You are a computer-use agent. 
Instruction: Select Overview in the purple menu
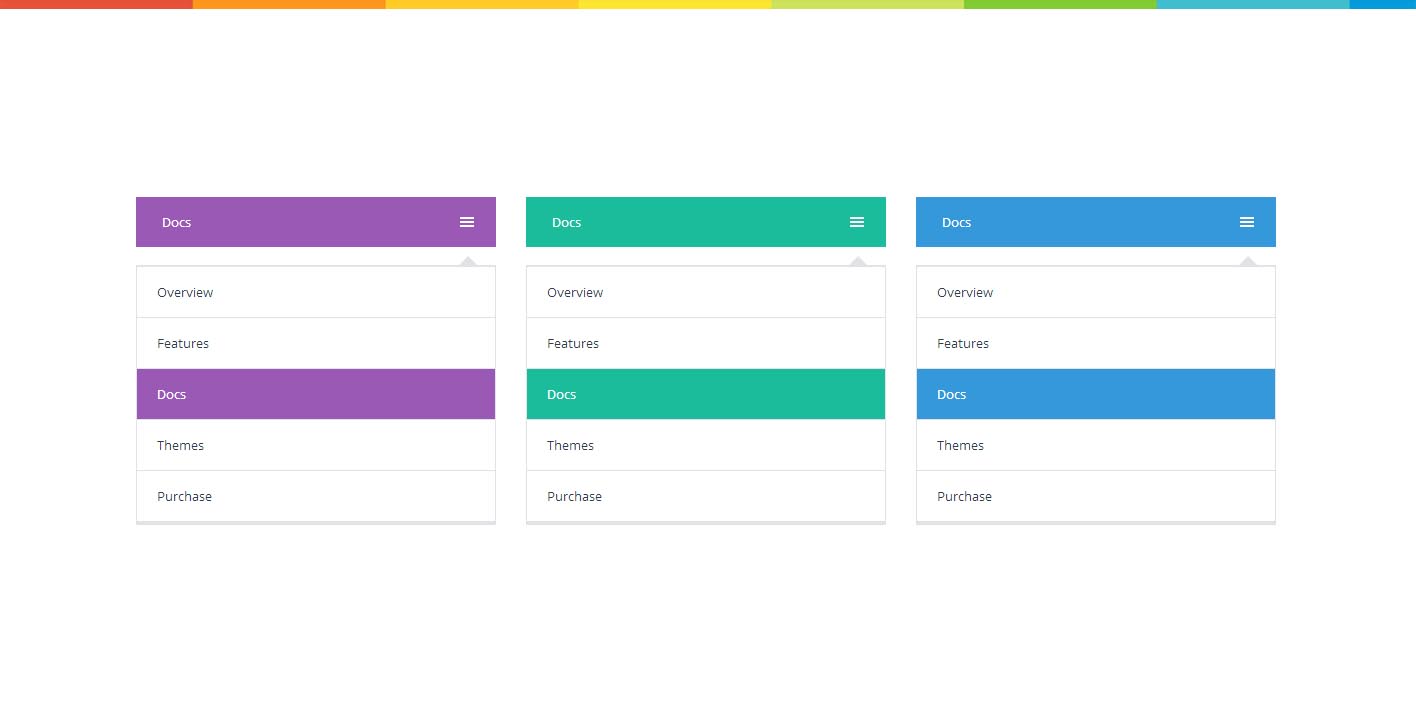[316, 292]
